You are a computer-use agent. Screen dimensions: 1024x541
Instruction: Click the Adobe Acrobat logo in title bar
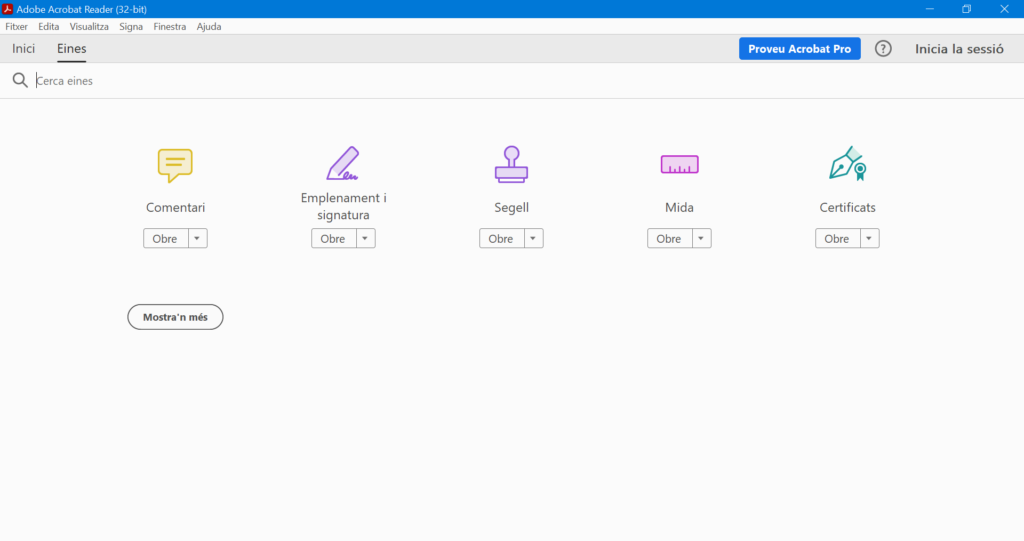pos(8,9)
